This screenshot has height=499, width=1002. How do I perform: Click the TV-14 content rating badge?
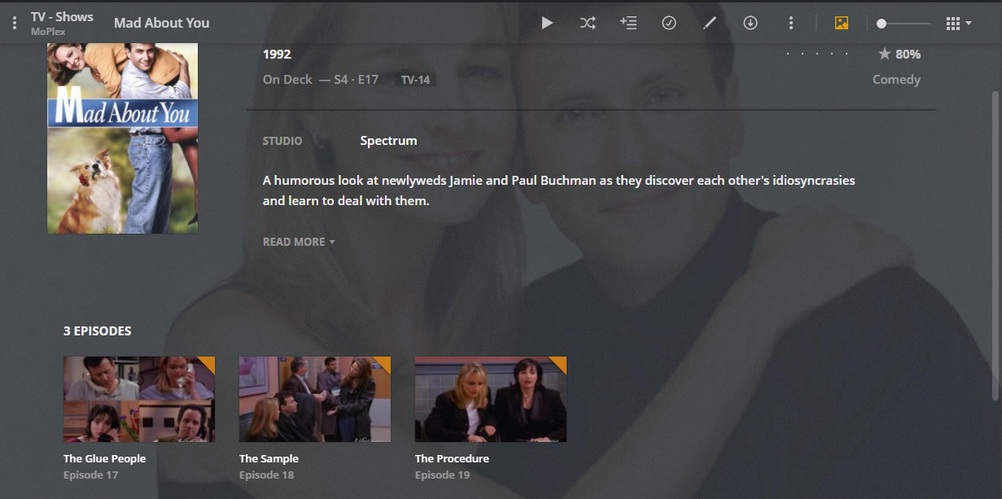coord(415,81)
